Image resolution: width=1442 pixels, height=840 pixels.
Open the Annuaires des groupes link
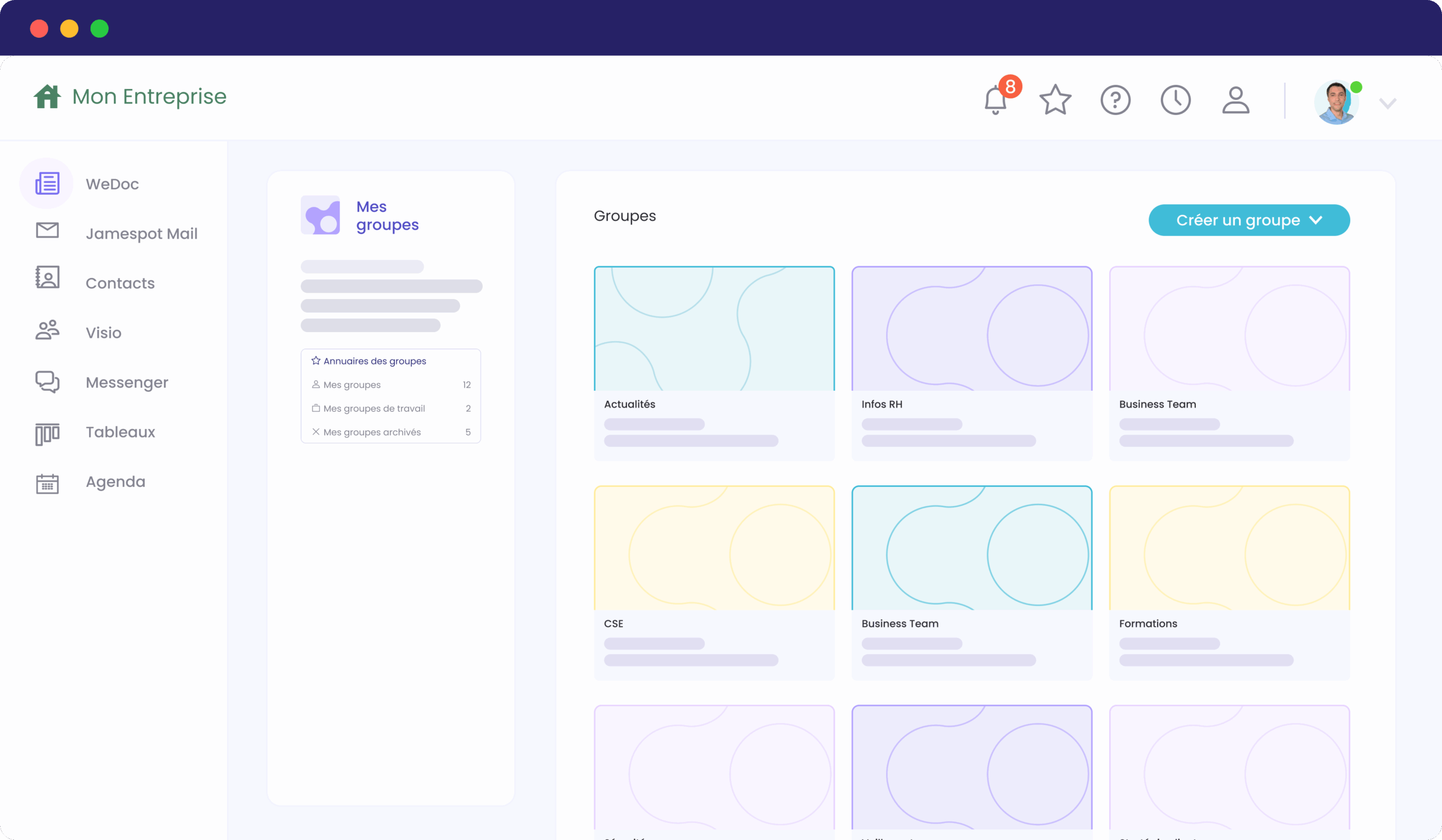374,361
